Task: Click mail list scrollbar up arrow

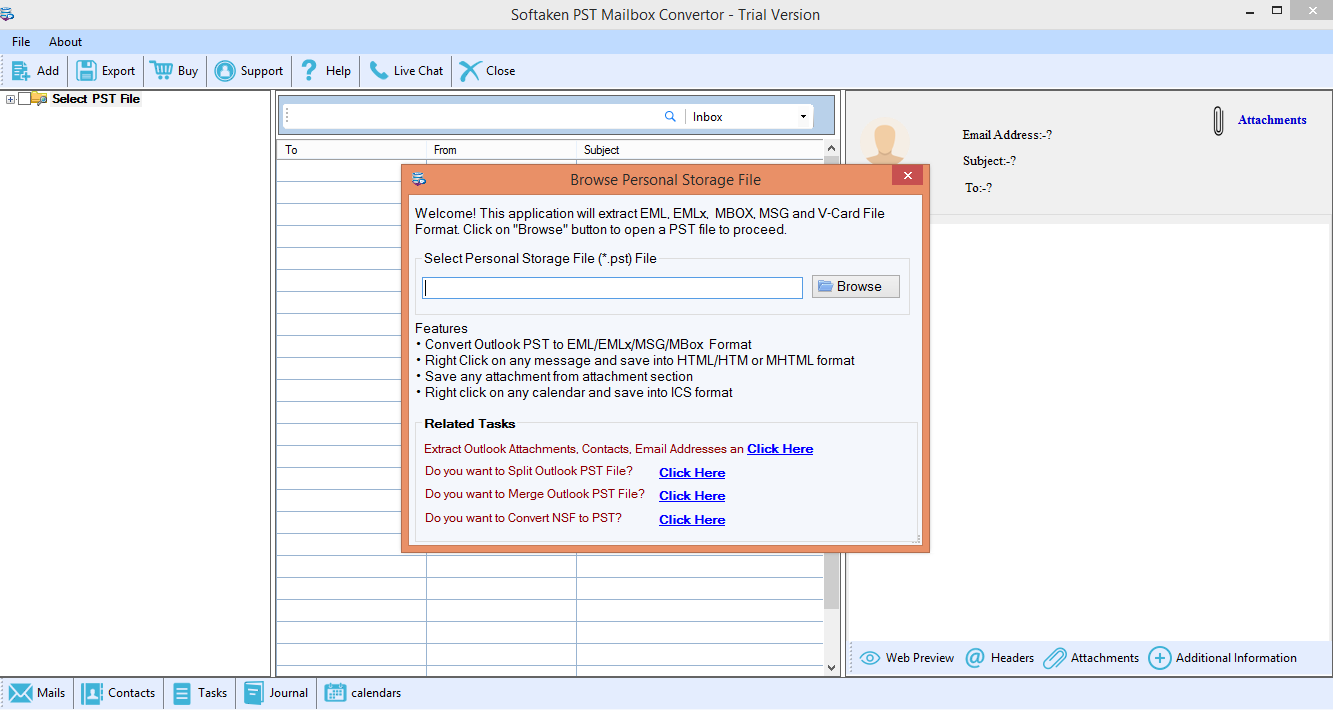Action: point(831,149)
